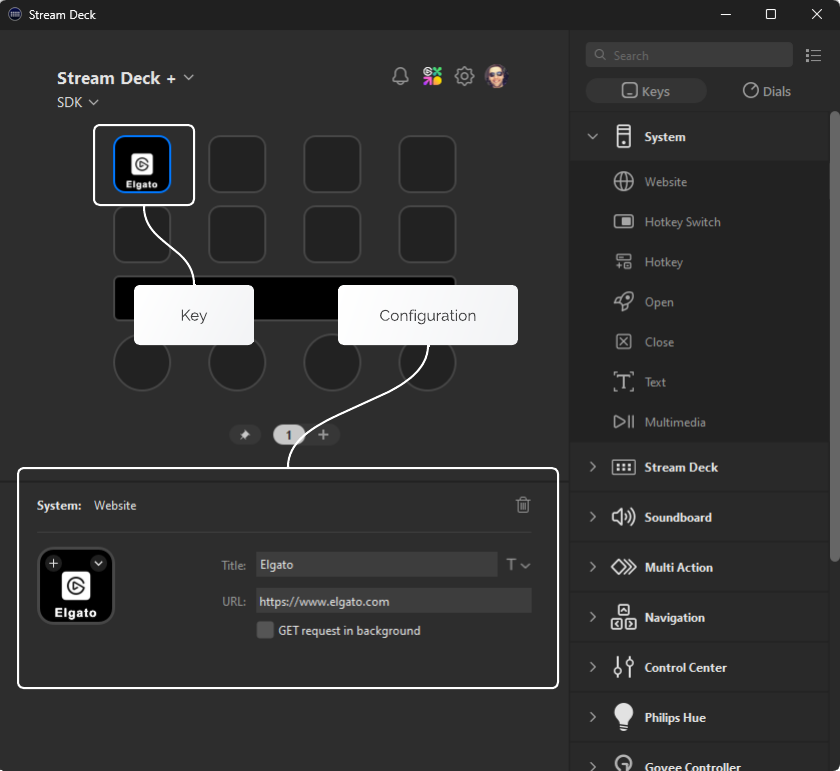Enable GET request in background
This screenshot has width=840, height=771.
(265, 630)
